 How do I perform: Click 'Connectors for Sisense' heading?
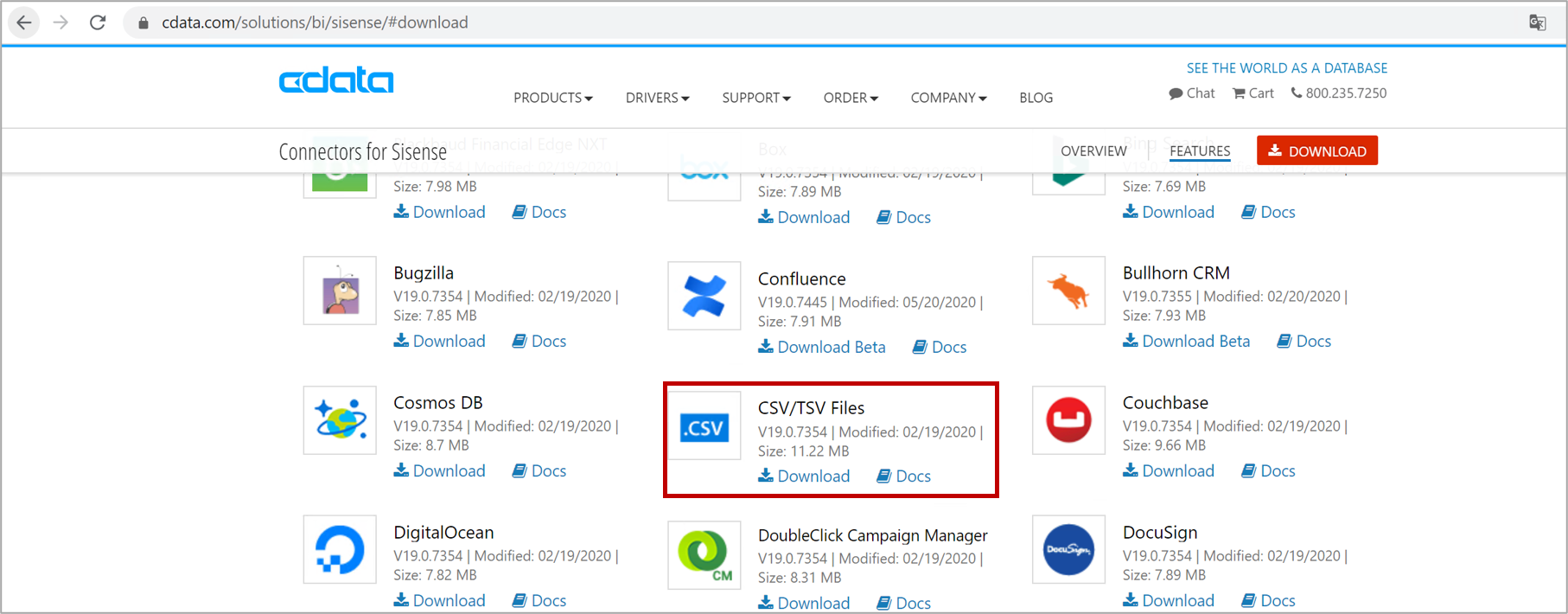362,152
